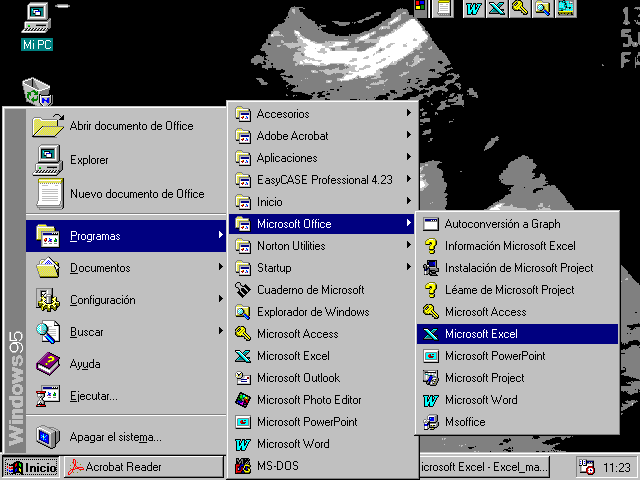The width and height of the screenshot is (640, 480).
Task: Run Instalación de Microsoft Project
Action: 518,268
